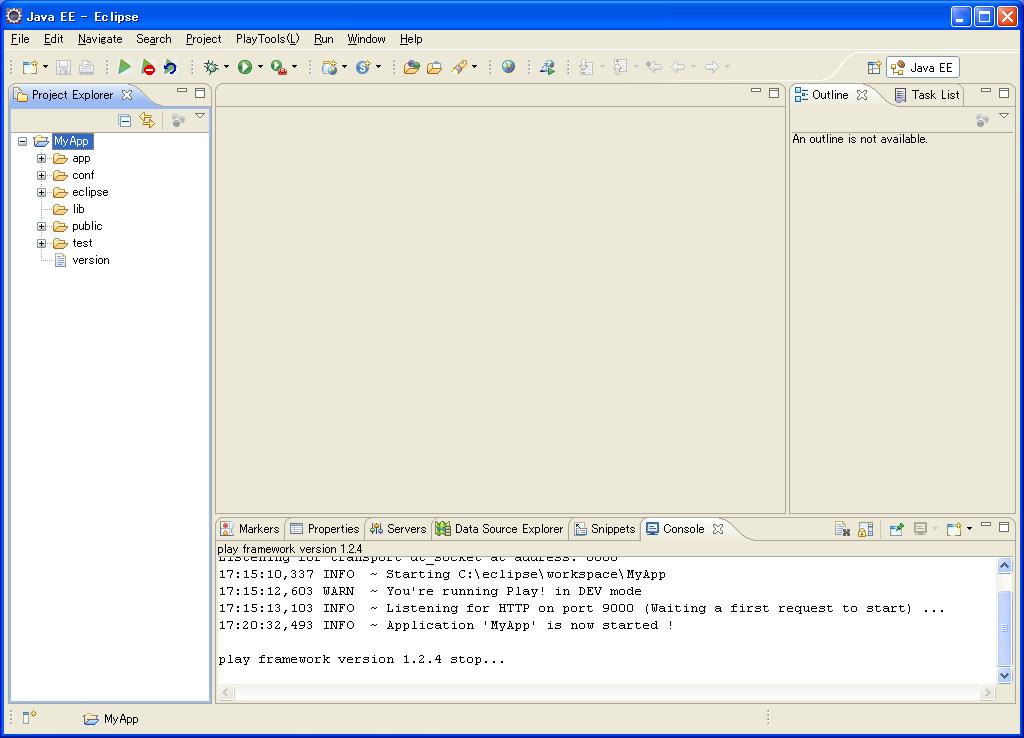The height and width of the screenshot is (738, 1024).
Task: Click Open Console icon
Action: pos(954,529)
